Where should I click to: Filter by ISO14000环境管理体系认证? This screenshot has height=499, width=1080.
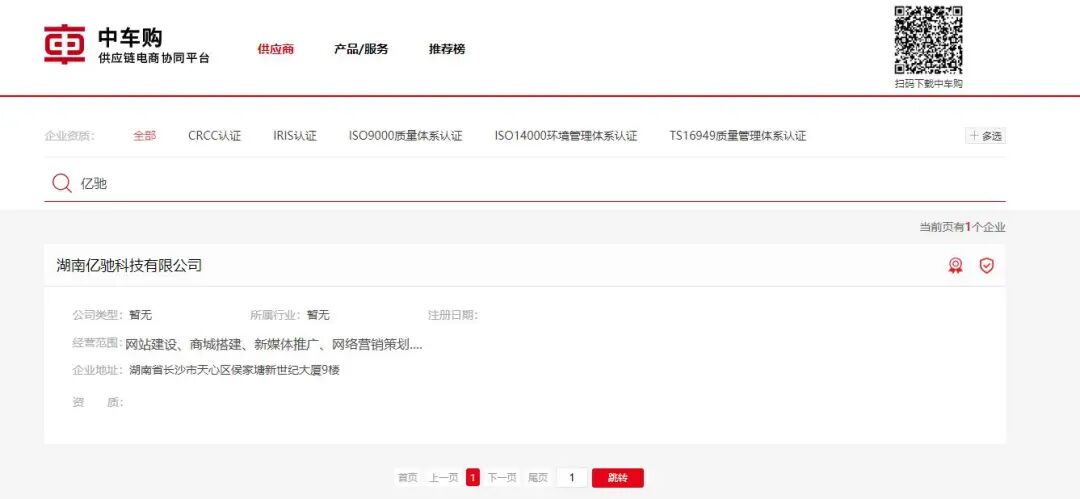(x=565, y=136)
